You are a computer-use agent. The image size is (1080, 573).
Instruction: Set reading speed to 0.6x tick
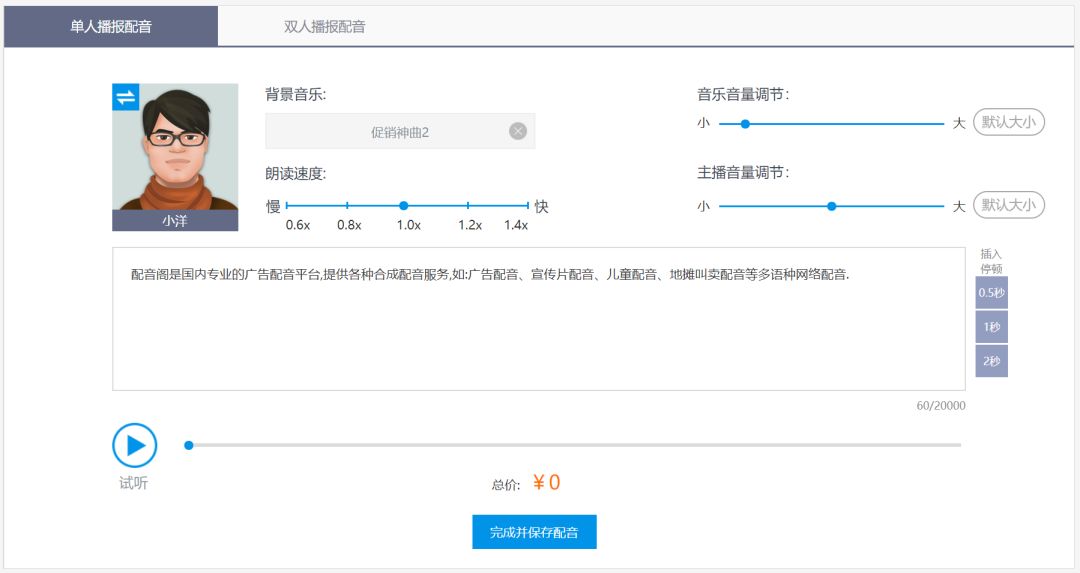click(x=287, y=205)
